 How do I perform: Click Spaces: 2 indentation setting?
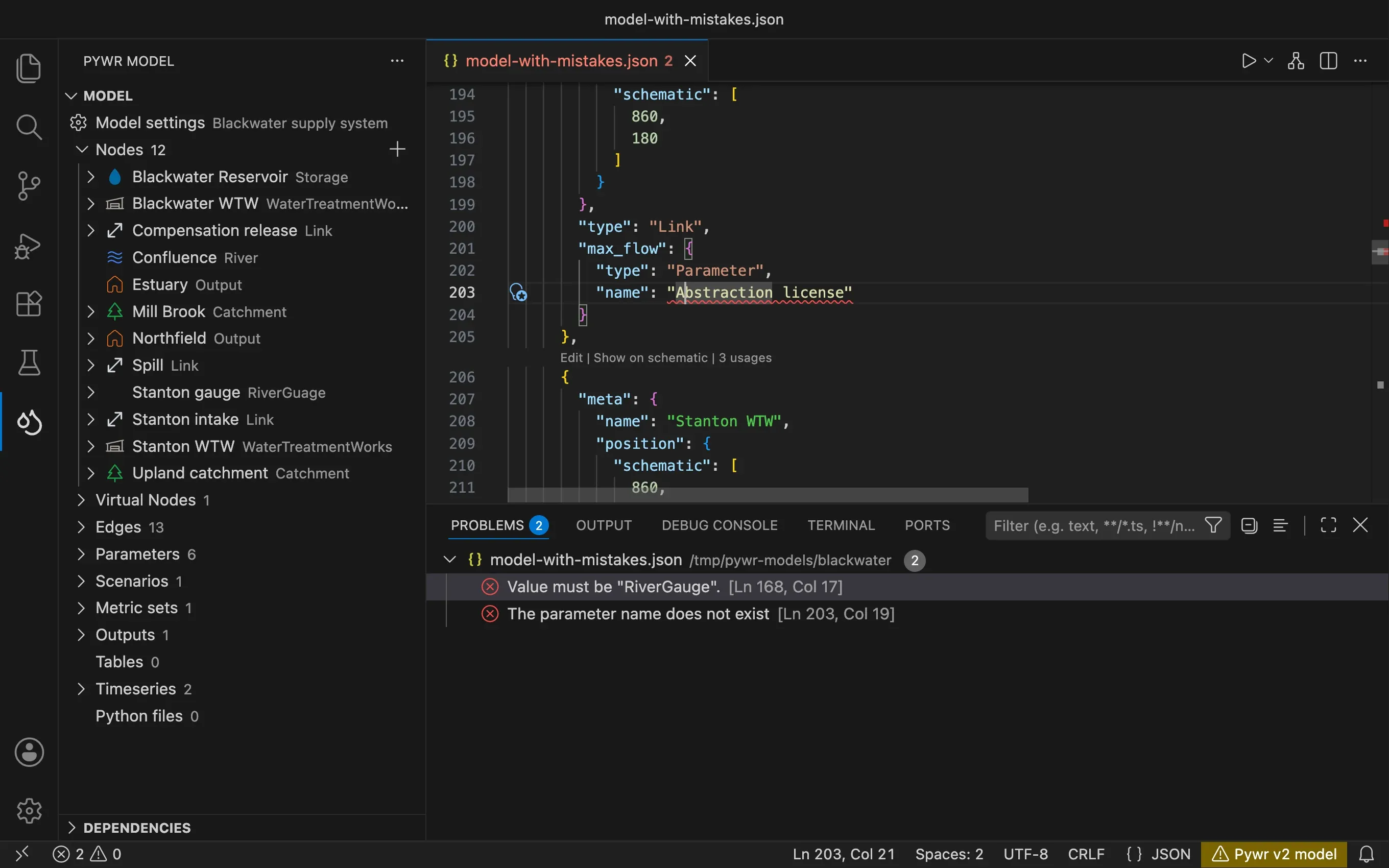949,854
